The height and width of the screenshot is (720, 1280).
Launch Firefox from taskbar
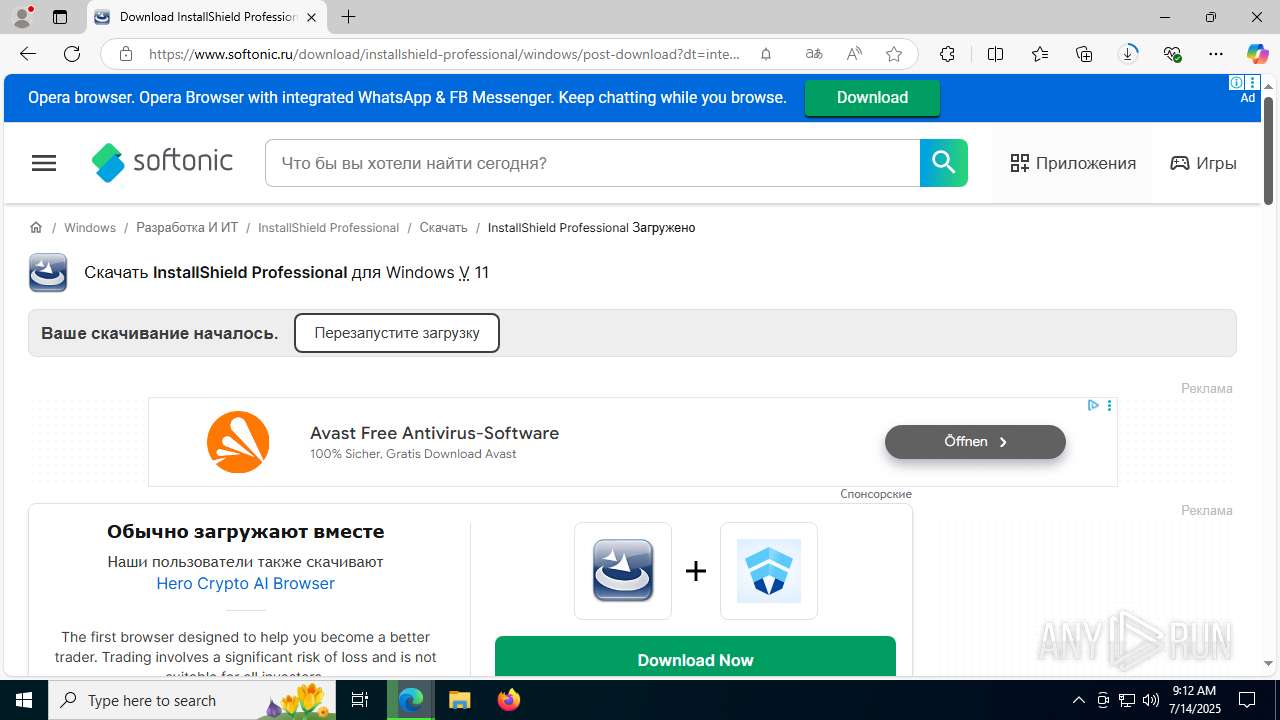click(x=509, y=700)
